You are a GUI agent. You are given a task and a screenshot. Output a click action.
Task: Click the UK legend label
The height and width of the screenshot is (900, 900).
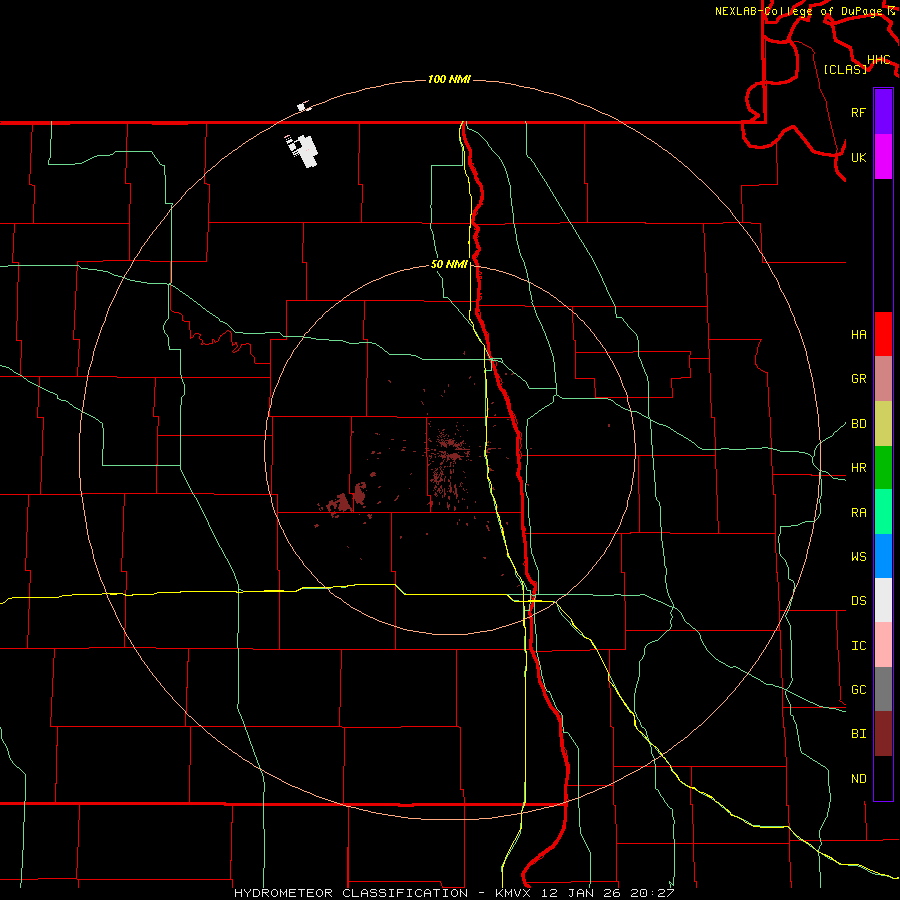point(858,157)
